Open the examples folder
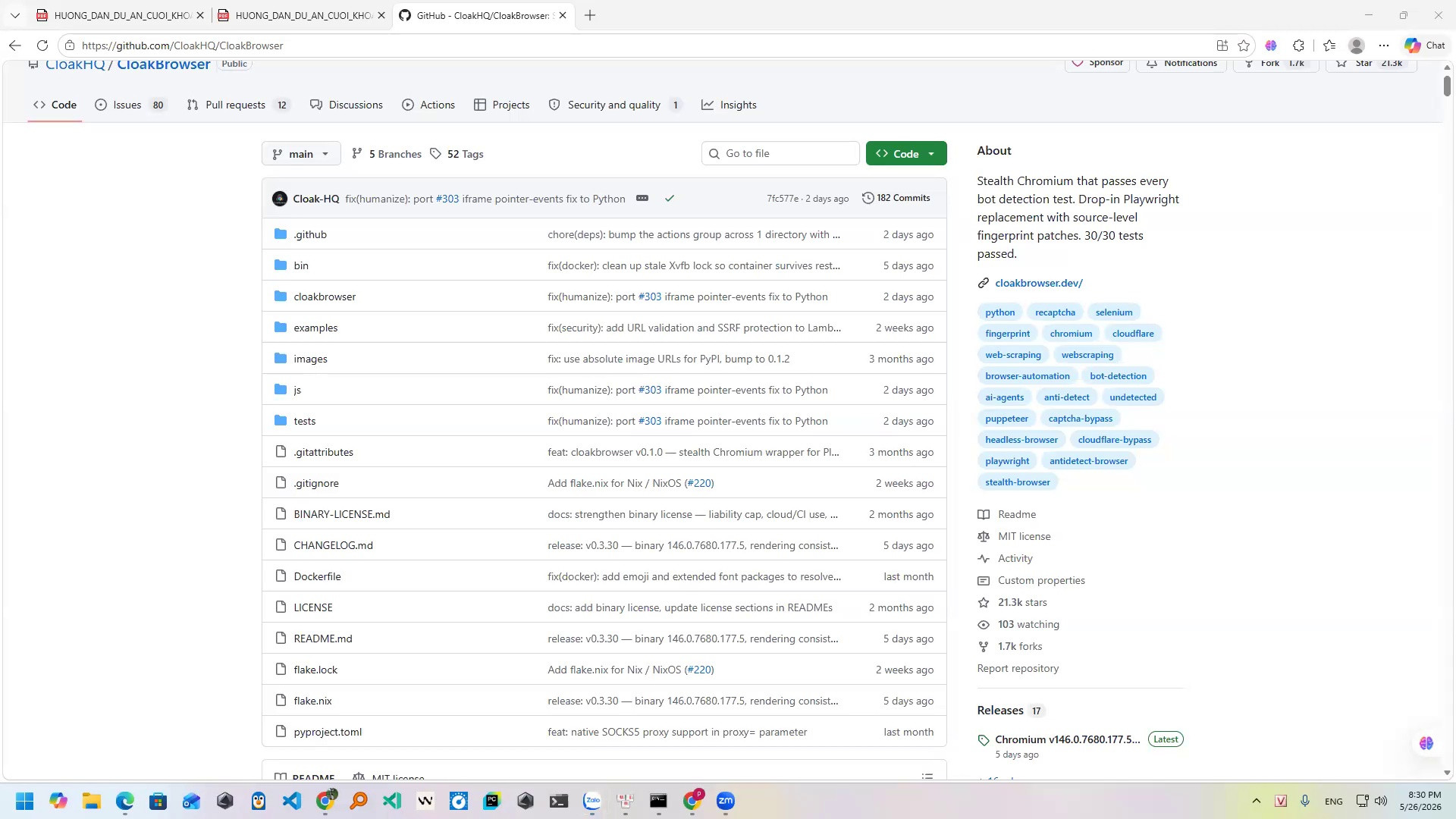The image size is (1456, 819). [x=315, y=328]
